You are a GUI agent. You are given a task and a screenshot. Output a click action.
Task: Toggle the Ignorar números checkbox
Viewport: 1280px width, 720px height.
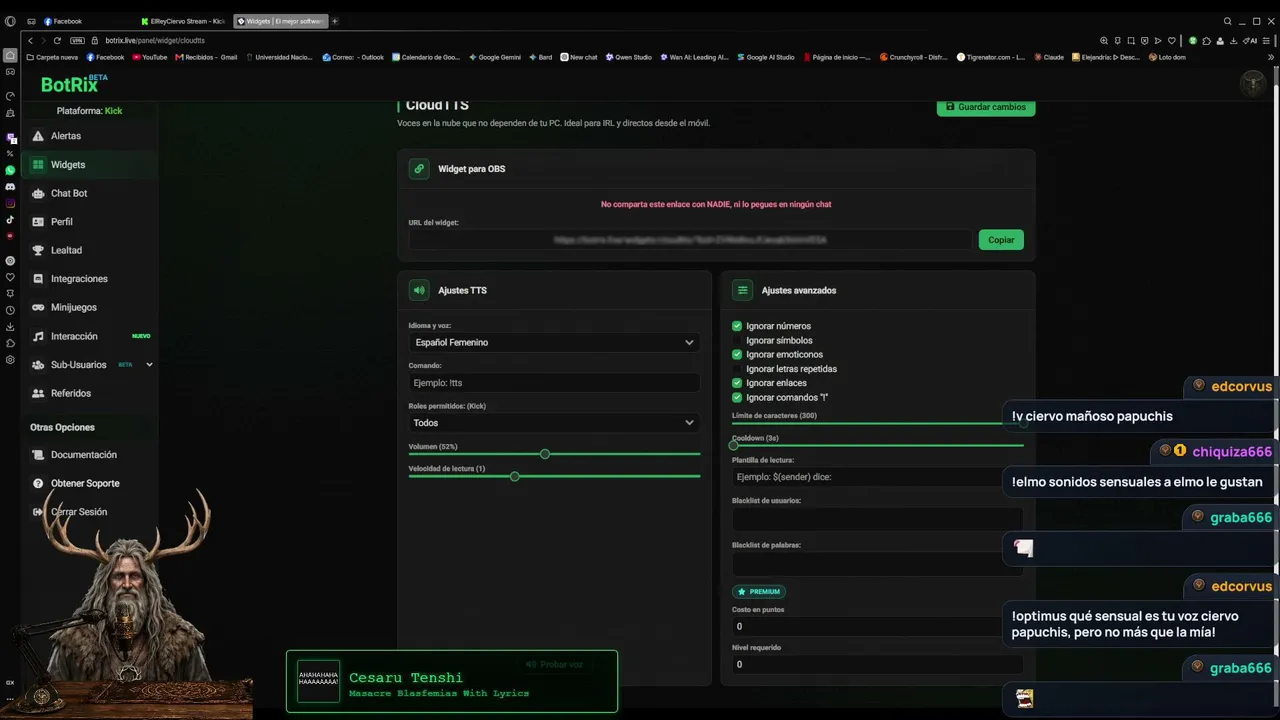click(x=737, y=326)
